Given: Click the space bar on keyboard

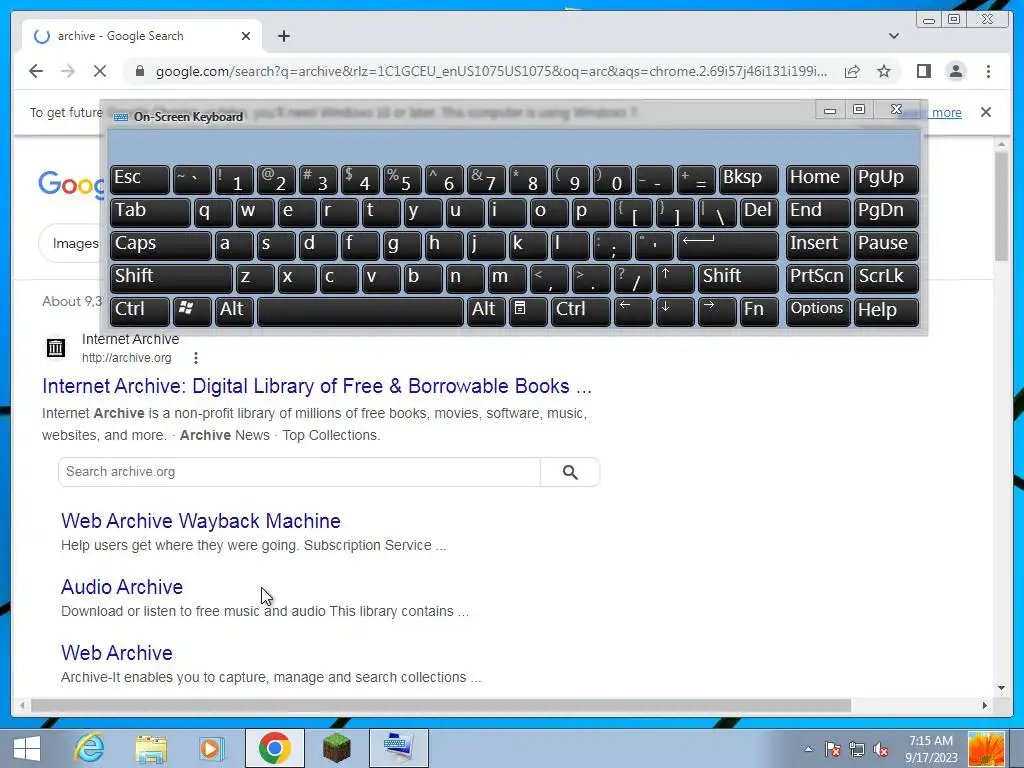Looking at the screenshot, I should (x=360, y=310).
